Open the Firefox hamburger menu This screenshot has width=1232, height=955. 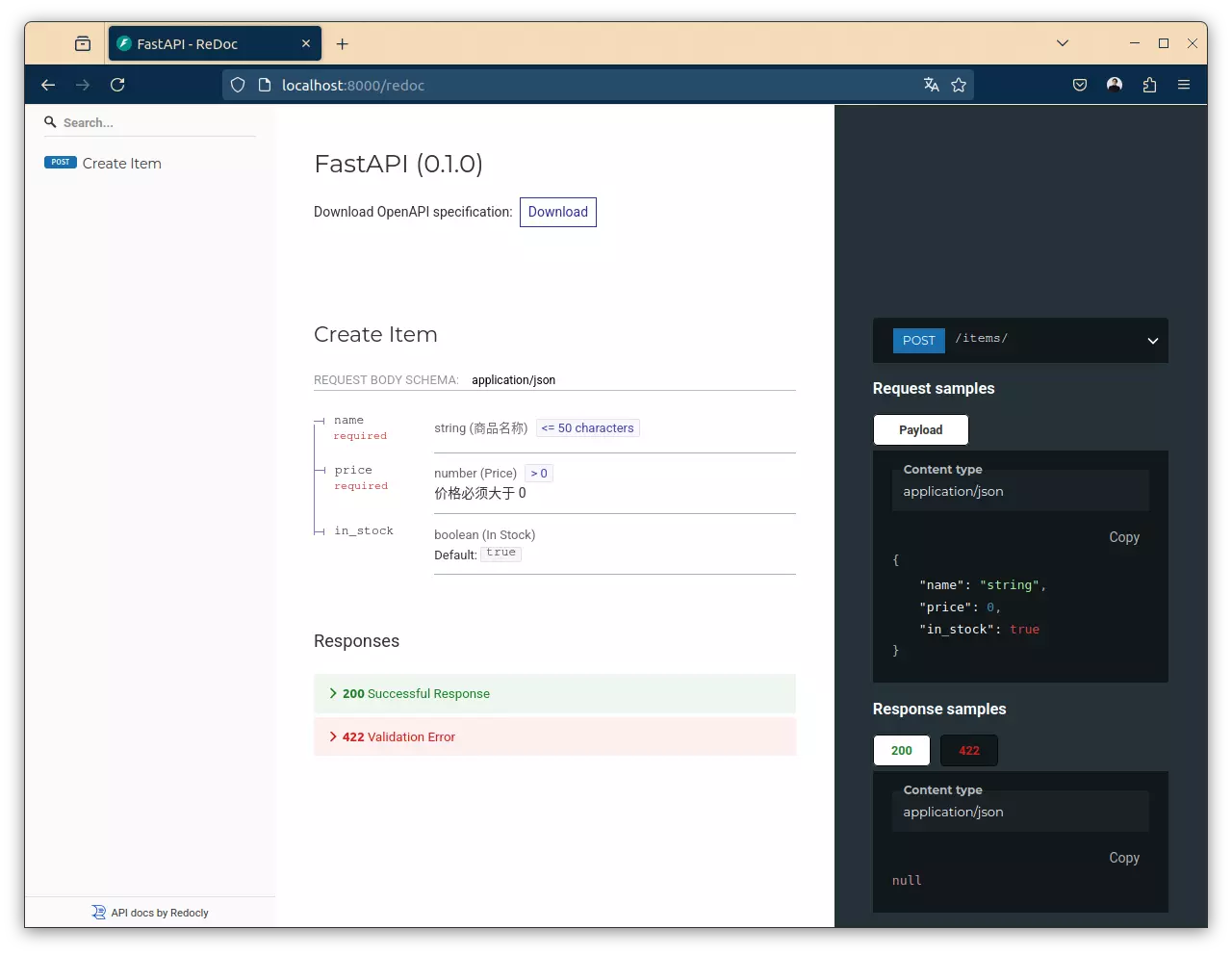point(1184,85)
